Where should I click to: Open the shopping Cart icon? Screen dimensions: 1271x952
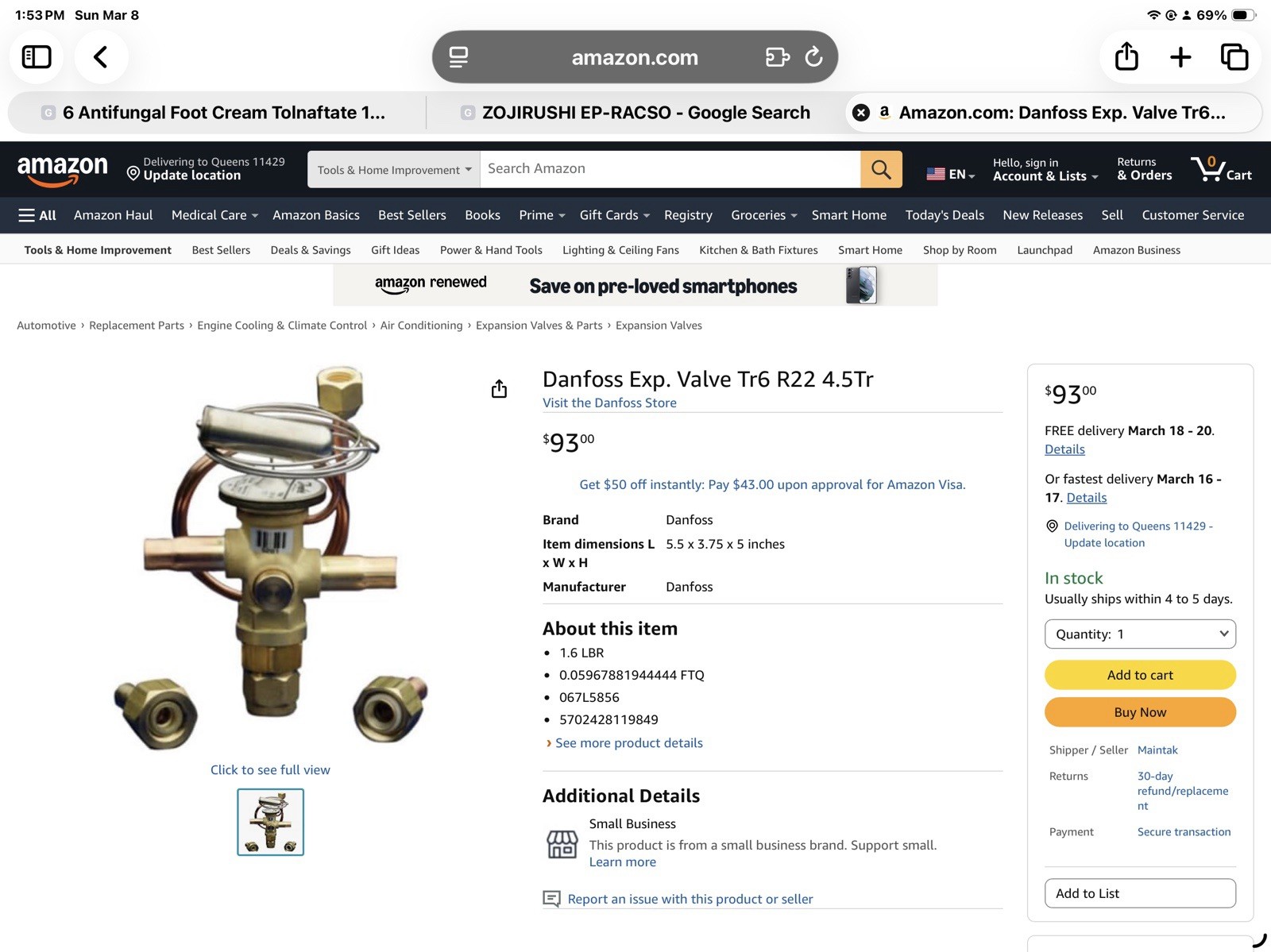[x=1221, y=169]
